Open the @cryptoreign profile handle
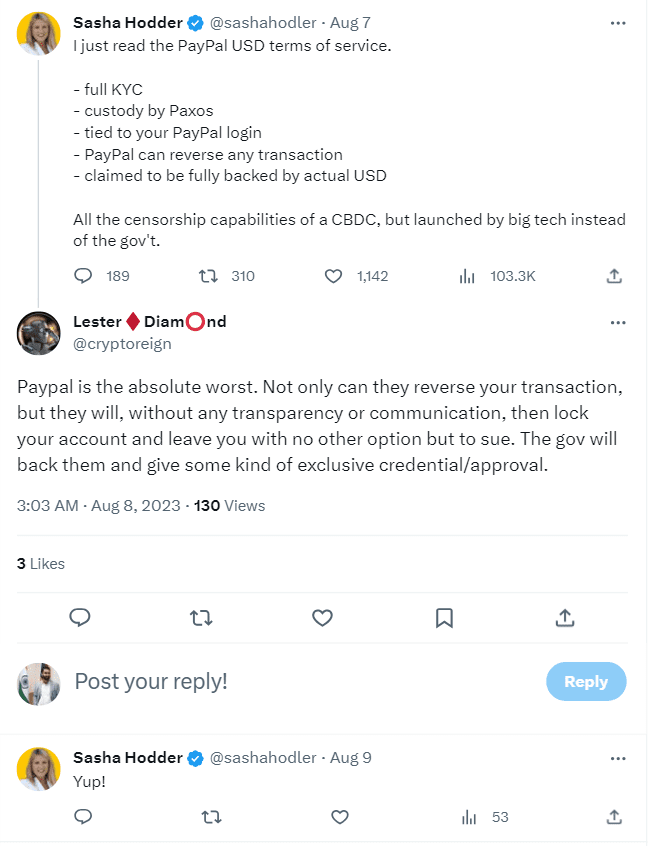 [x=122, y=343]
